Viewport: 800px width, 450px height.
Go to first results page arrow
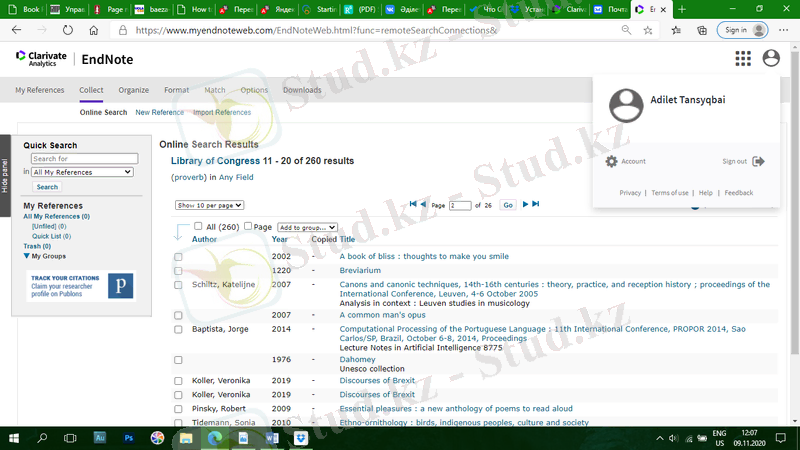point(411,204)
